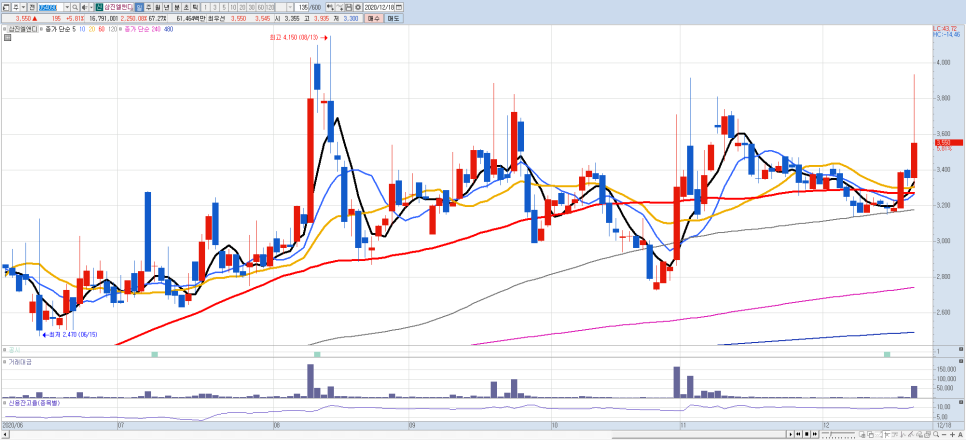Choose the 30 interval button
Viewport: 966px width, 440px height.
[251, 7]
